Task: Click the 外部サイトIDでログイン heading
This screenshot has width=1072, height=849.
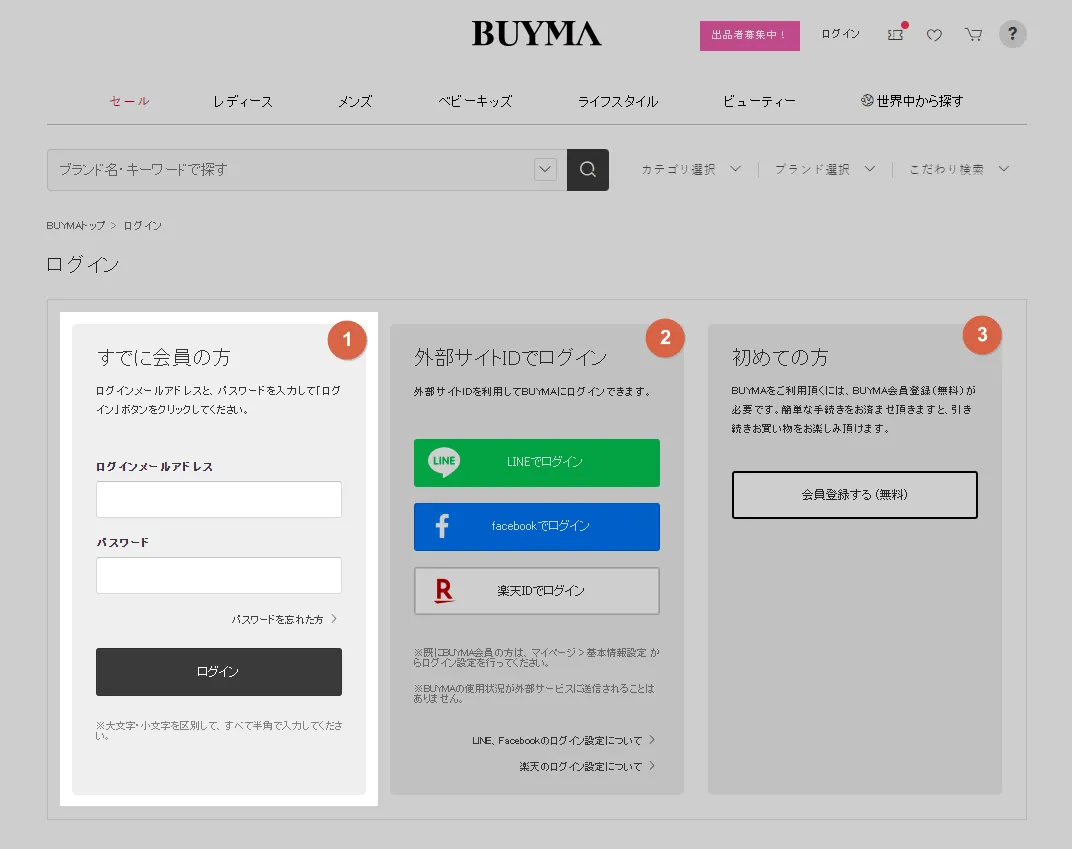Action: (x=510, y=357)
